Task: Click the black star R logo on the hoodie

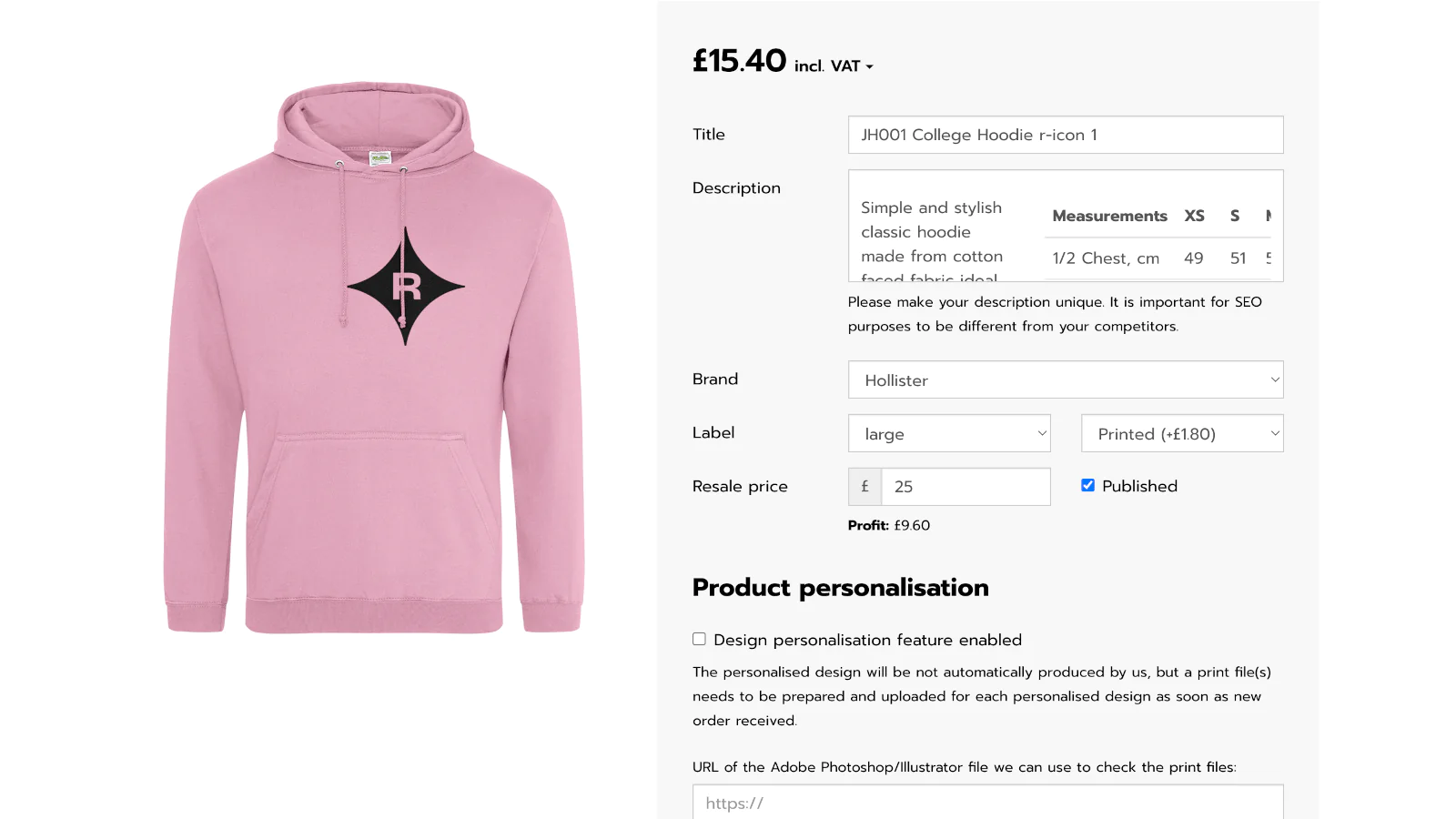Action: pyautogui.click(x=406, y=286)
